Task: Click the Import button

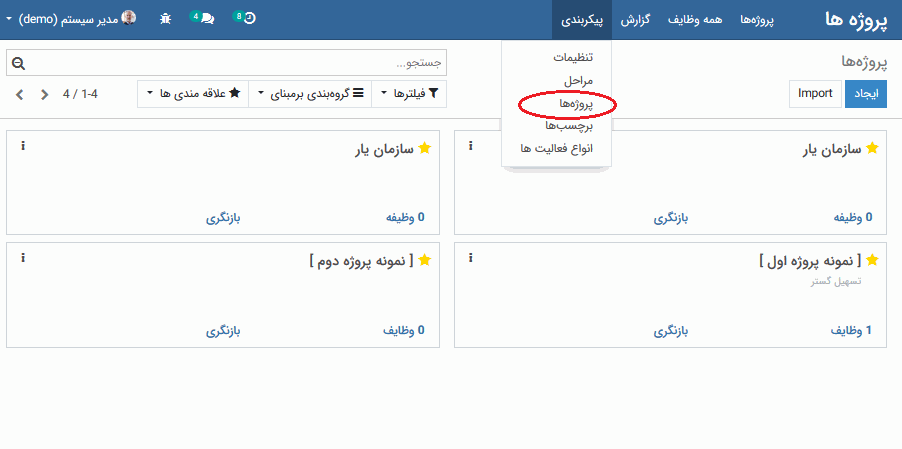Action: [815, 94]
